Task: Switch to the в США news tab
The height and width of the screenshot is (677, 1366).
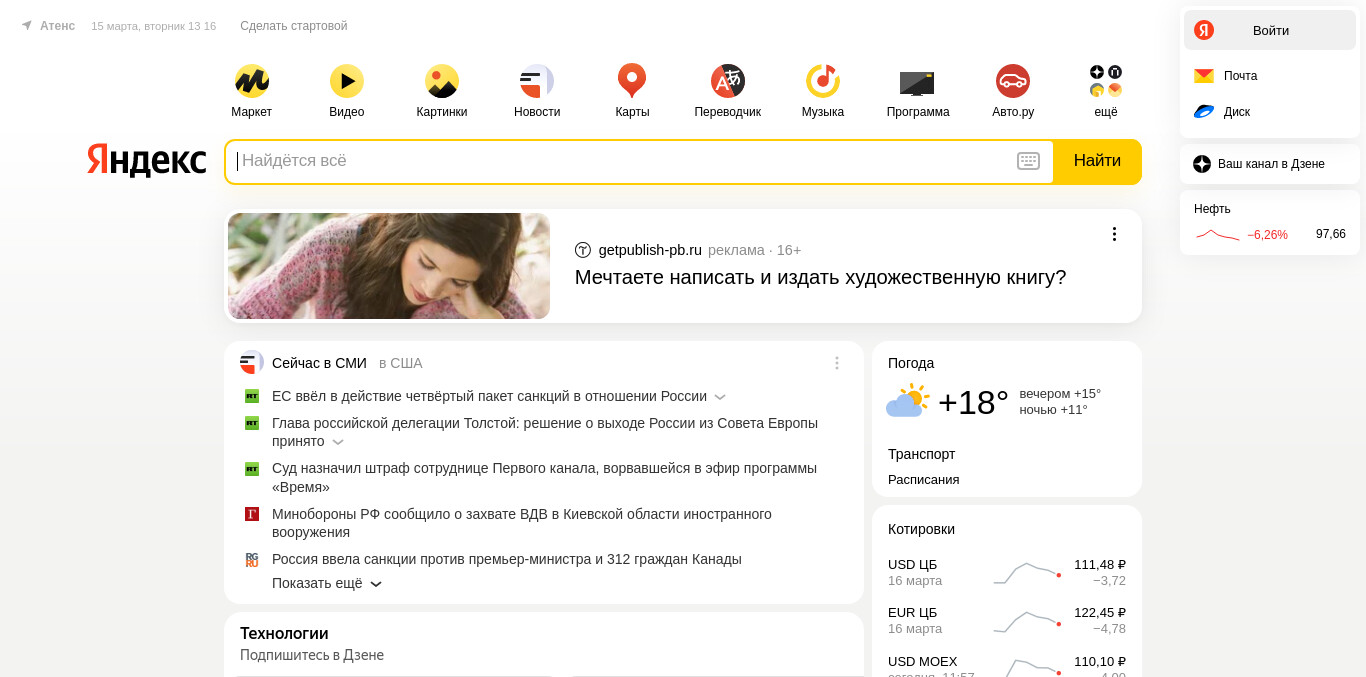Action: point(400,363)
